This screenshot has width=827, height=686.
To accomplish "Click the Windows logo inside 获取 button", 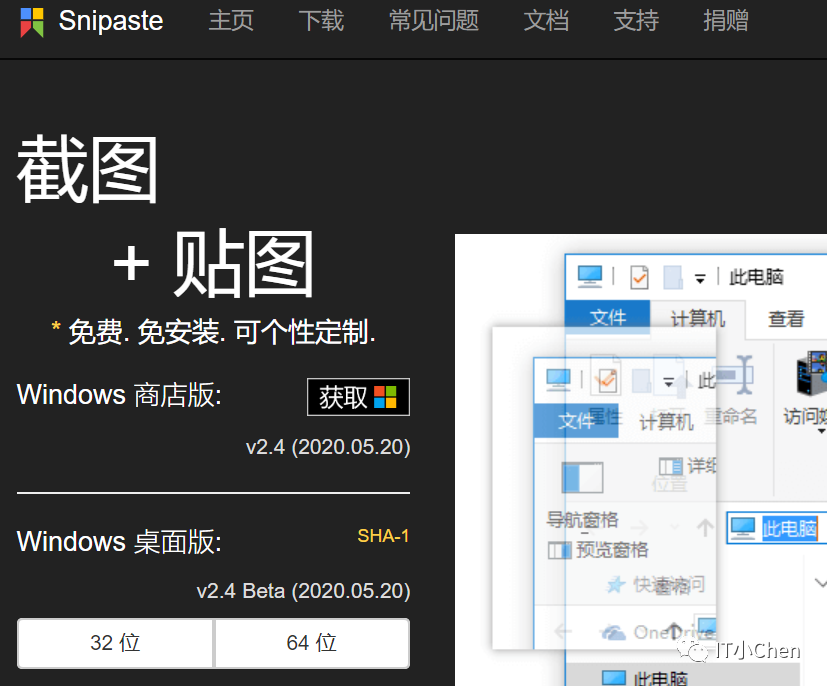I will [x=385, y=397].
